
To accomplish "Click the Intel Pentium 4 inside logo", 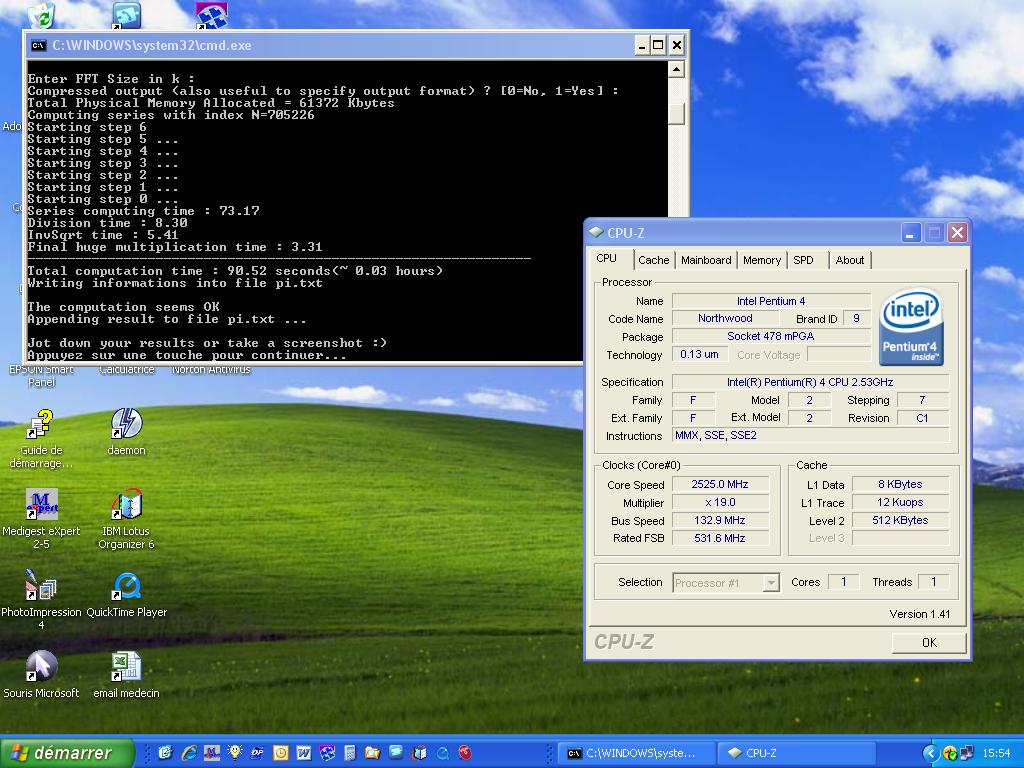I will coord(911,327).
